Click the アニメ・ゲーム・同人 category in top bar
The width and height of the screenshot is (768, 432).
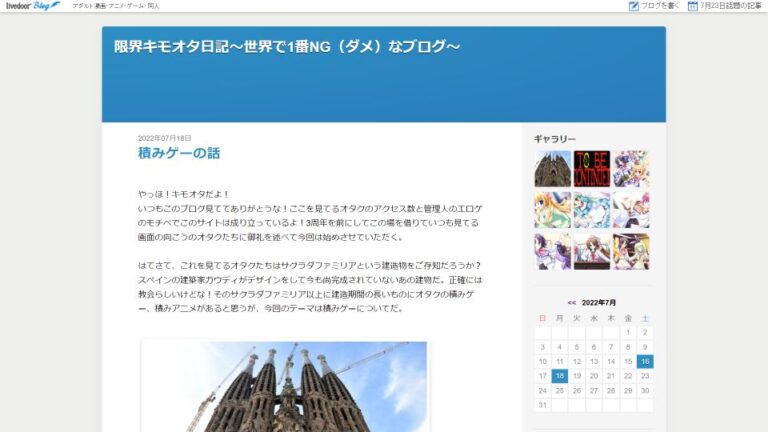(137, 6)
